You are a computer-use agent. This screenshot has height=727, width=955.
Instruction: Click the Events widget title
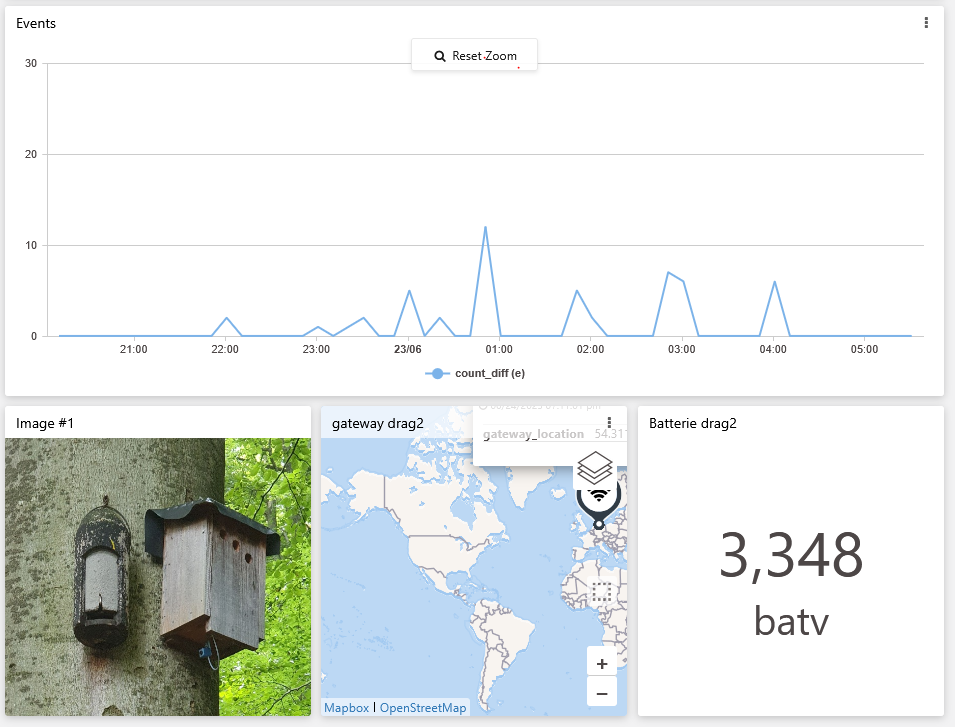coord(36,23)
